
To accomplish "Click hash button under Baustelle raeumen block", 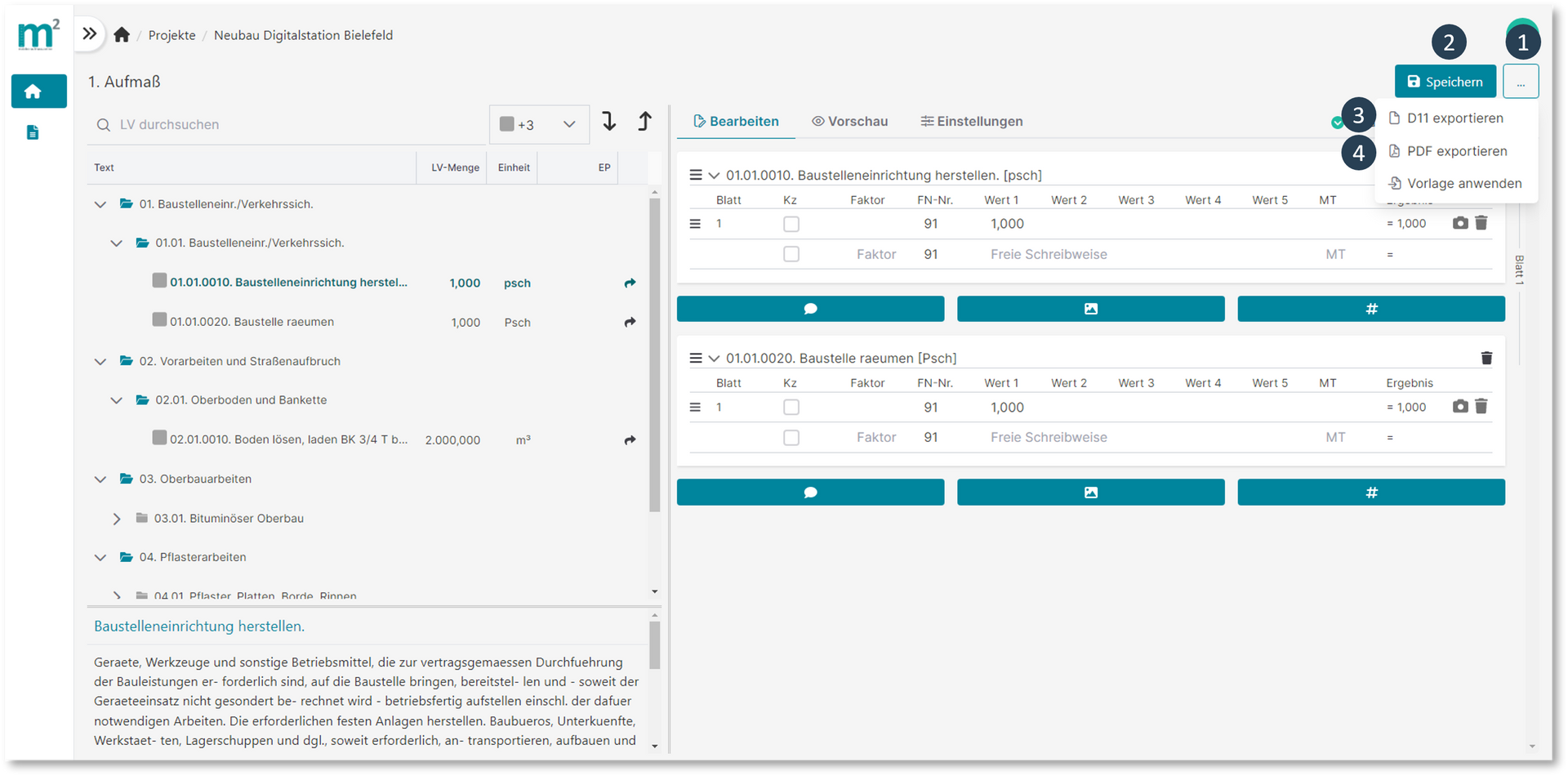I will click(x=1370, y=493).
